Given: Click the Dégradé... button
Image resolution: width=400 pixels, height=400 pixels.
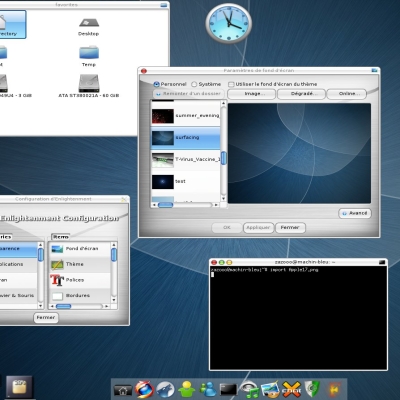Looking at the screenshot, I should coord(301,94).
